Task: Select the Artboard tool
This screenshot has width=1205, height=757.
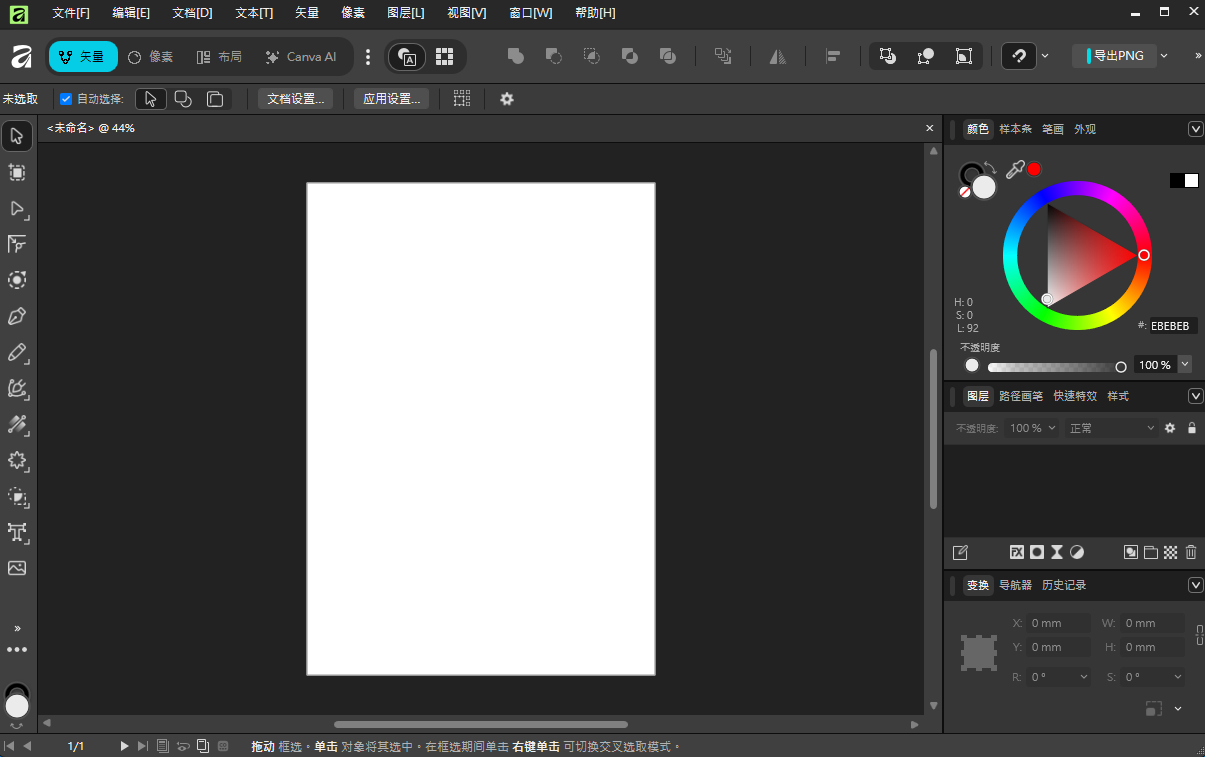Action: pos(17,172)
